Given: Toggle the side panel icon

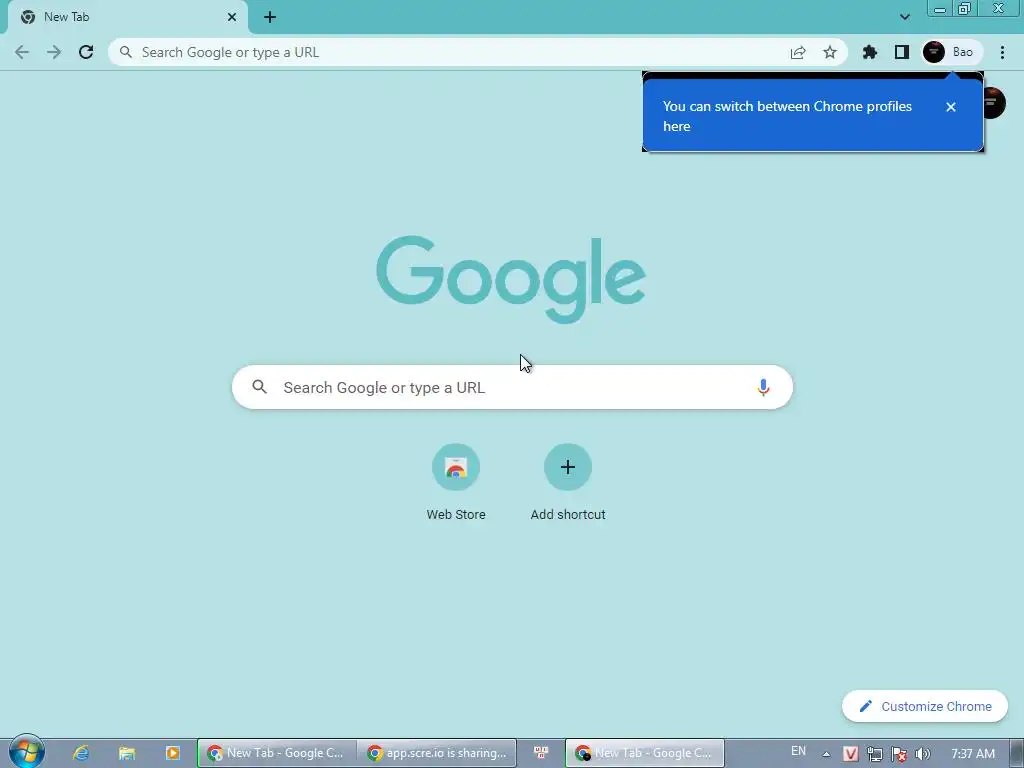Looking at the screenshot, I should pos(902,52).
